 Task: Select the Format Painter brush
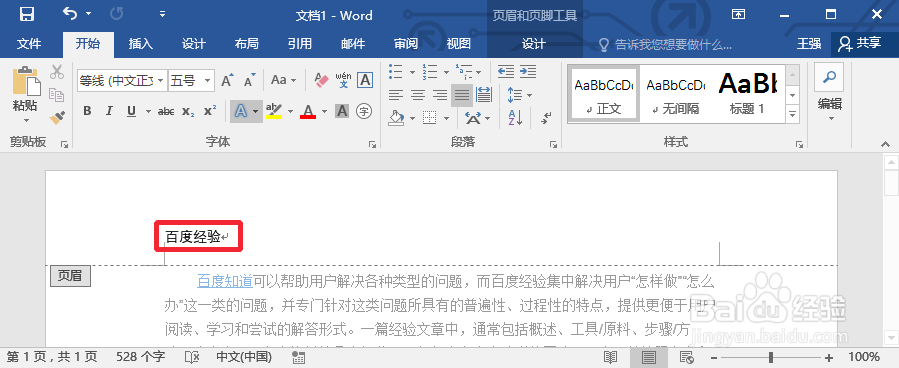[x=57, y=117]
